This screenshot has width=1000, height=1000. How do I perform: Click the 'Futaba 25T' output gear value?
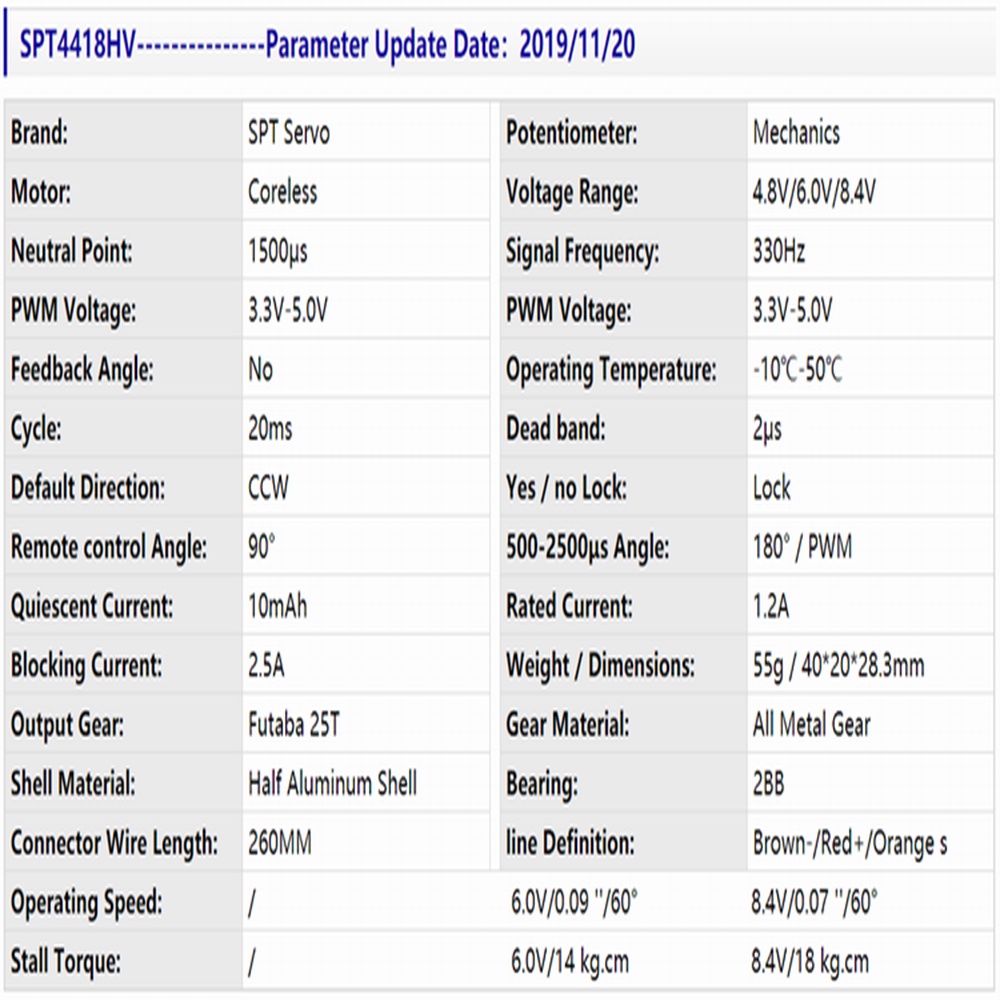point(293,725)
